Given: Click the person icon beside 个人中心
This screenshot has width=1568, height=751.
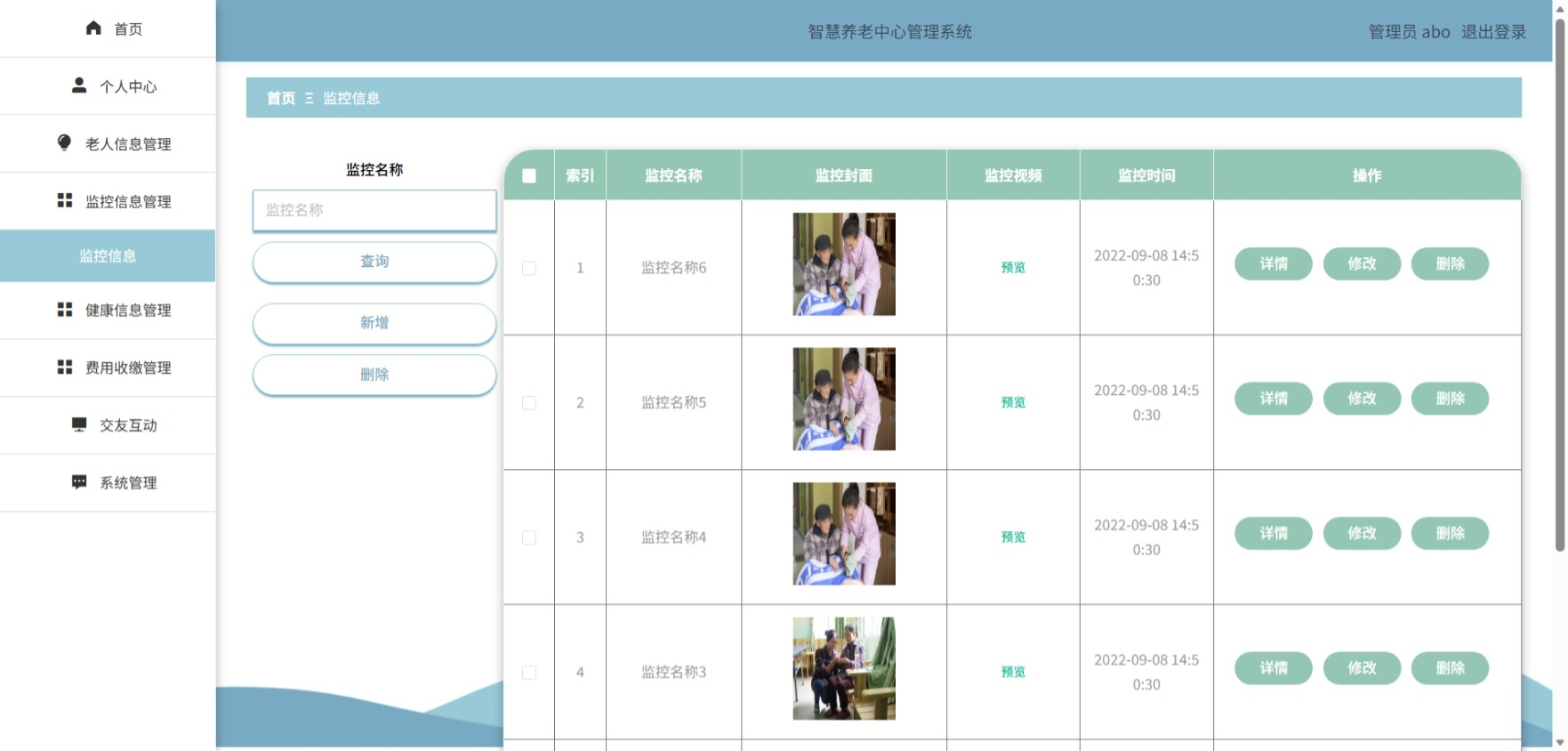Looking at the screenshot, I should point(79,85).
